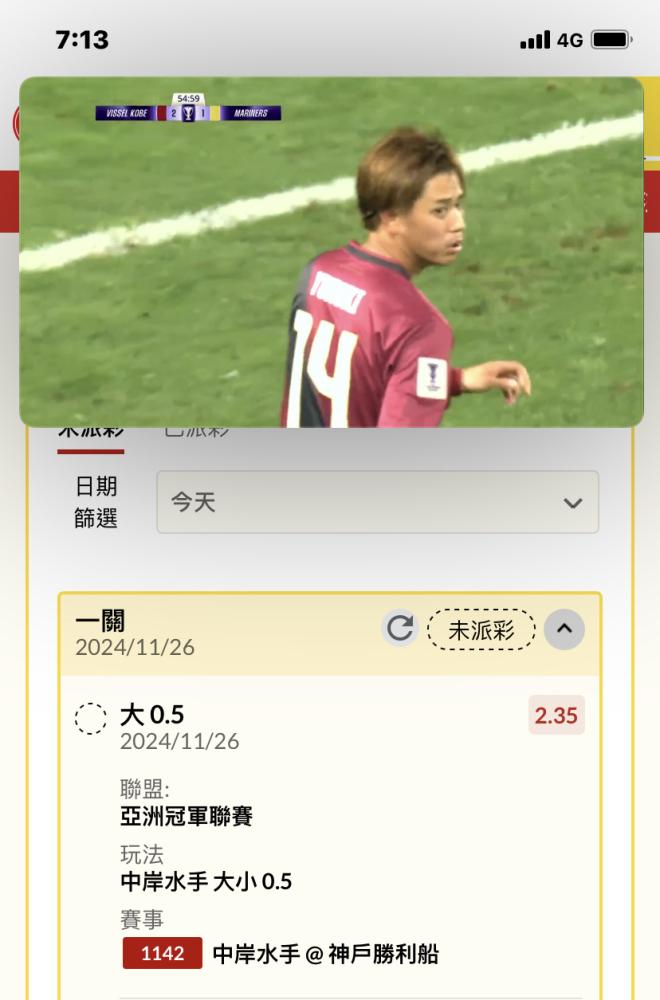Tap the 7:13 clock in status bar

pyautogui.click(x=82, y=40)
